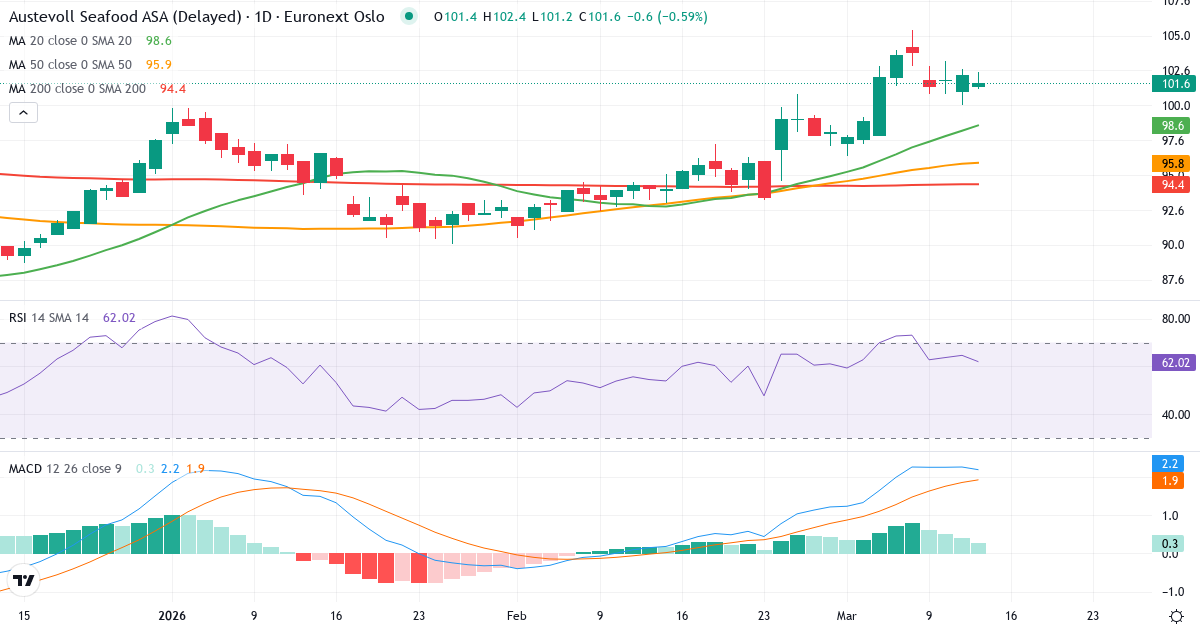Image resolution: width=1200 pixels, height=630 pixels.
Task: Click purple 62.02 RSI value tag
Action: tap(1172, 363)
